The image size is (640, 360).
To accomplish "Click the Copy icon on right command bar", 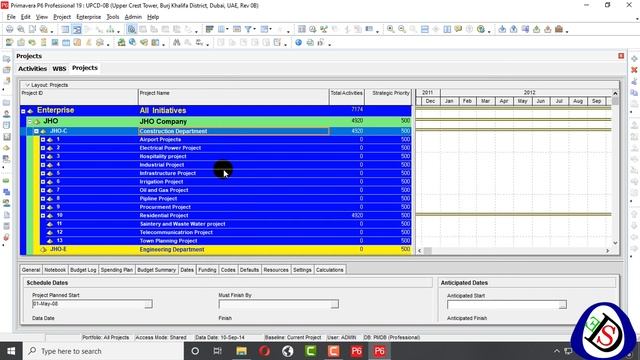I will [634, 93].
